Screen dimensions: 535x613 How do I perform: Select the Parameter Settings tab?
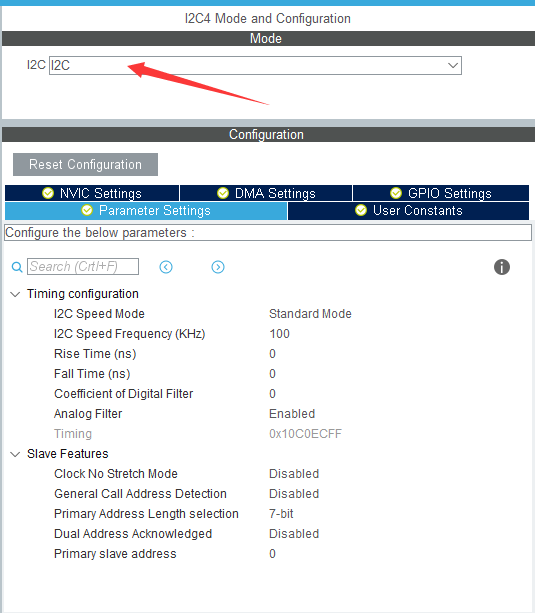click(146, 211)
